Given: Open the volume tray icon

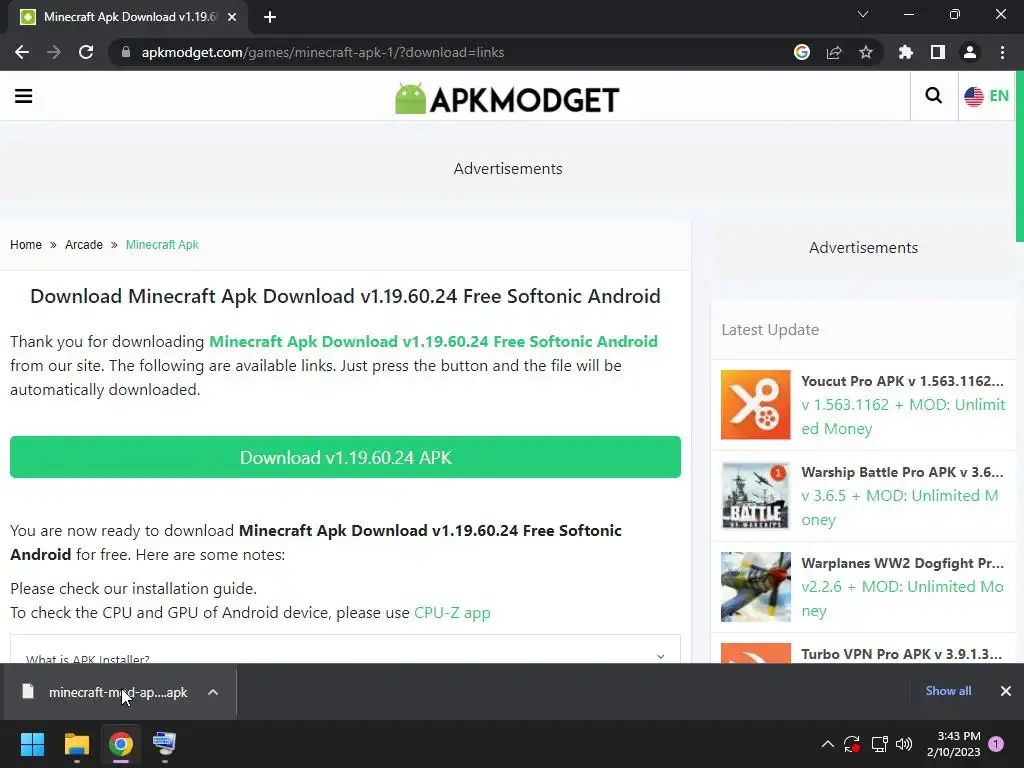Looking at the screenshot, I should click(904, 744).
